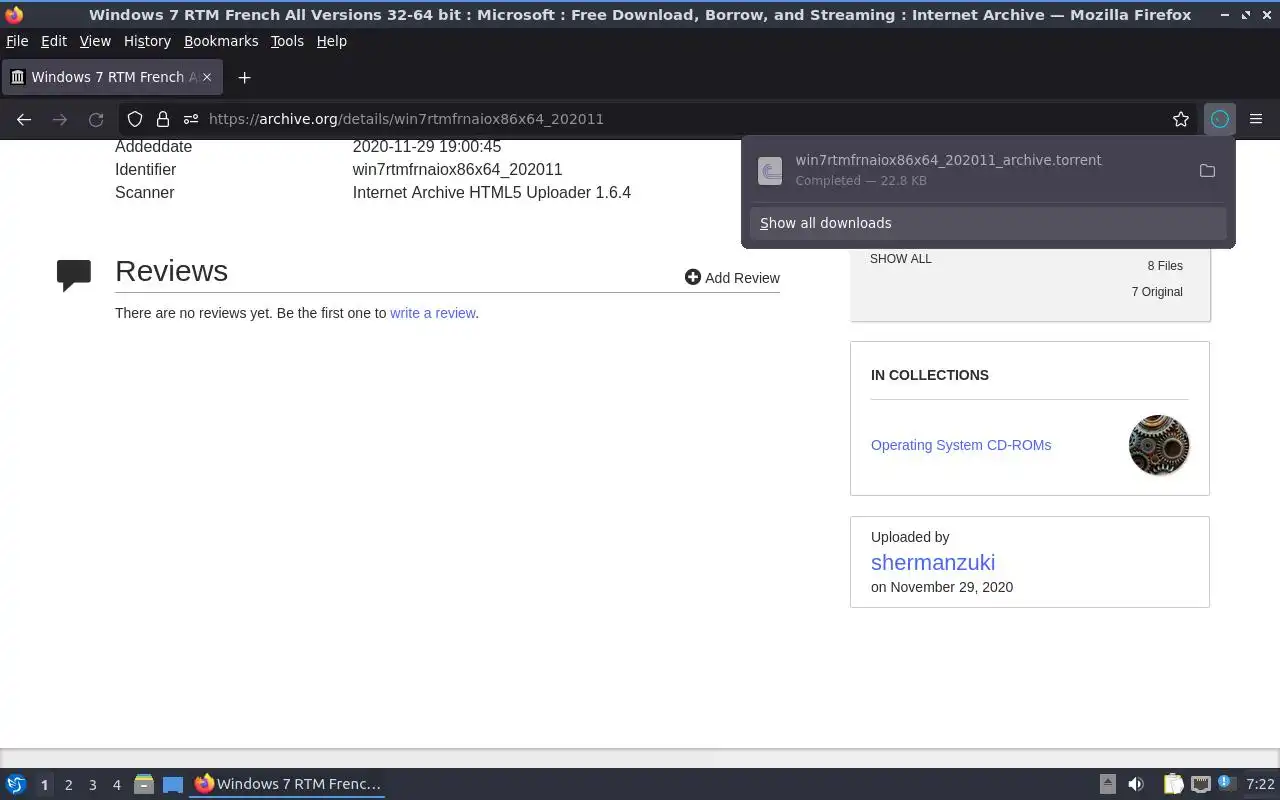Open uploader shermanzuki profile link
Viewport: 1280px width, 800px height.
pyautogui.click(x=933, y=562)
